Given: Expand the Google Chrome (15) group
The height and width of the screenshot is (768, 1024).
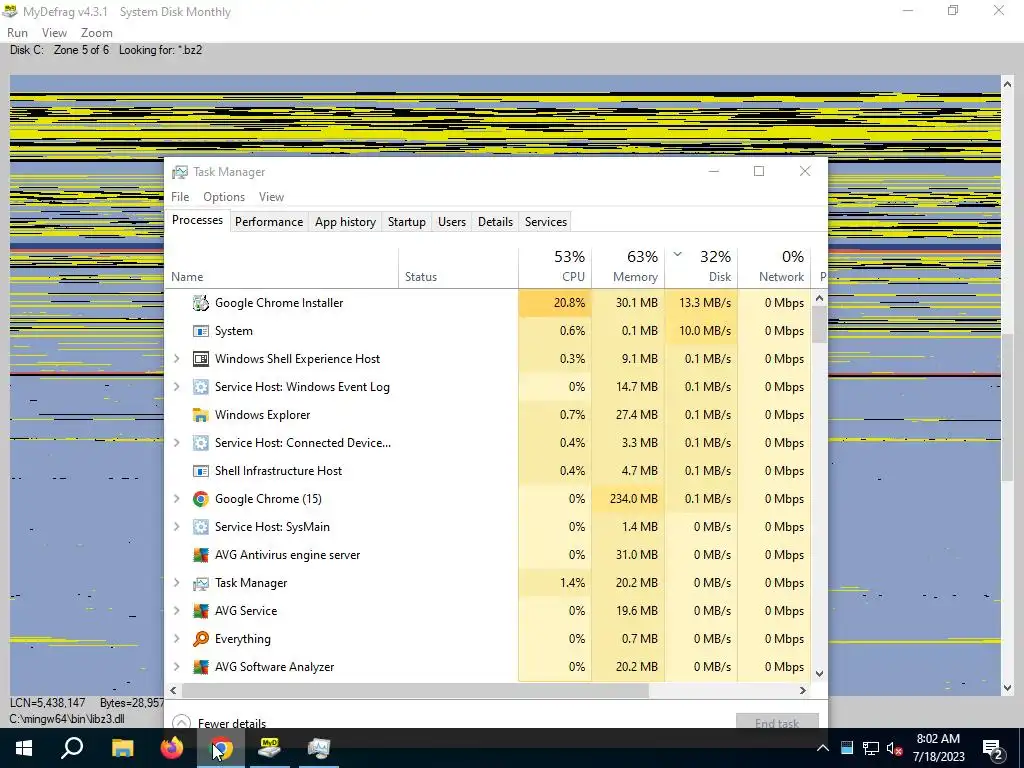Looking at the screenshot, I should 176,499.
